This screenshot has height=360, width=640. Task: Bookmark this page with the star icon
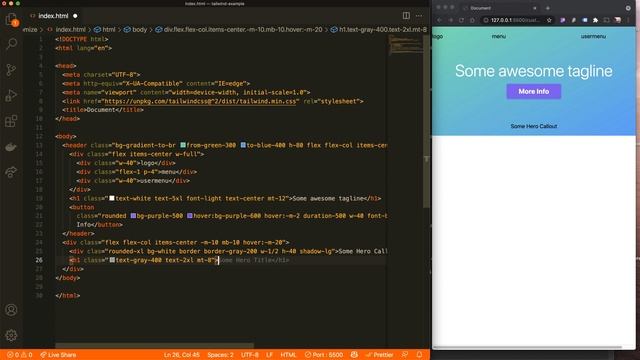549,20
